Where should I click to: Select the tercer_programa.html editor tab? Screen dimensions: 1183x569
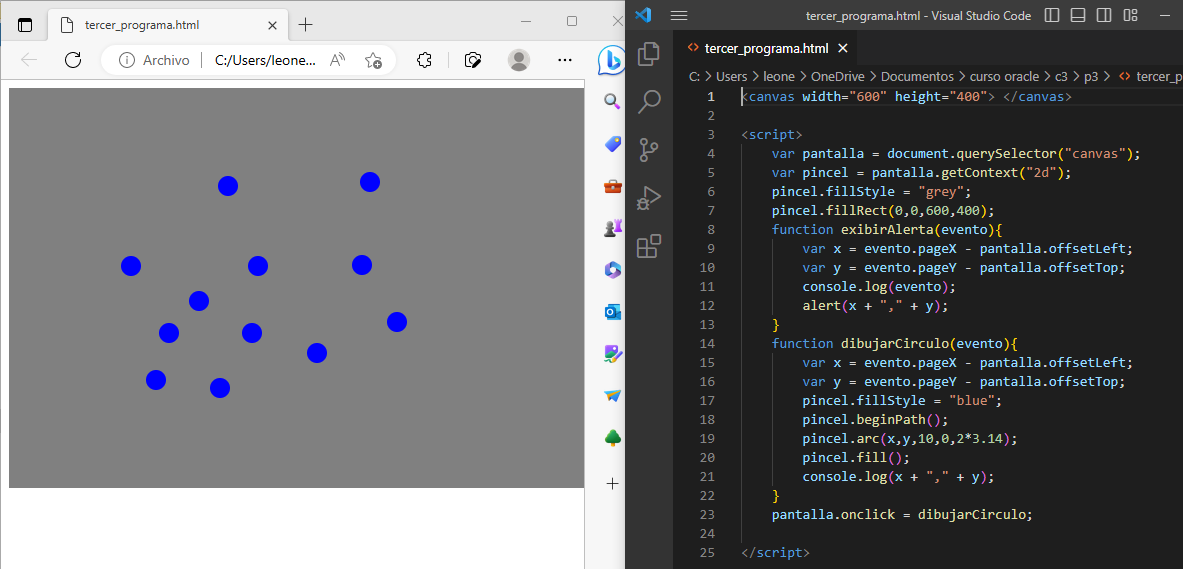coord(766,48)
